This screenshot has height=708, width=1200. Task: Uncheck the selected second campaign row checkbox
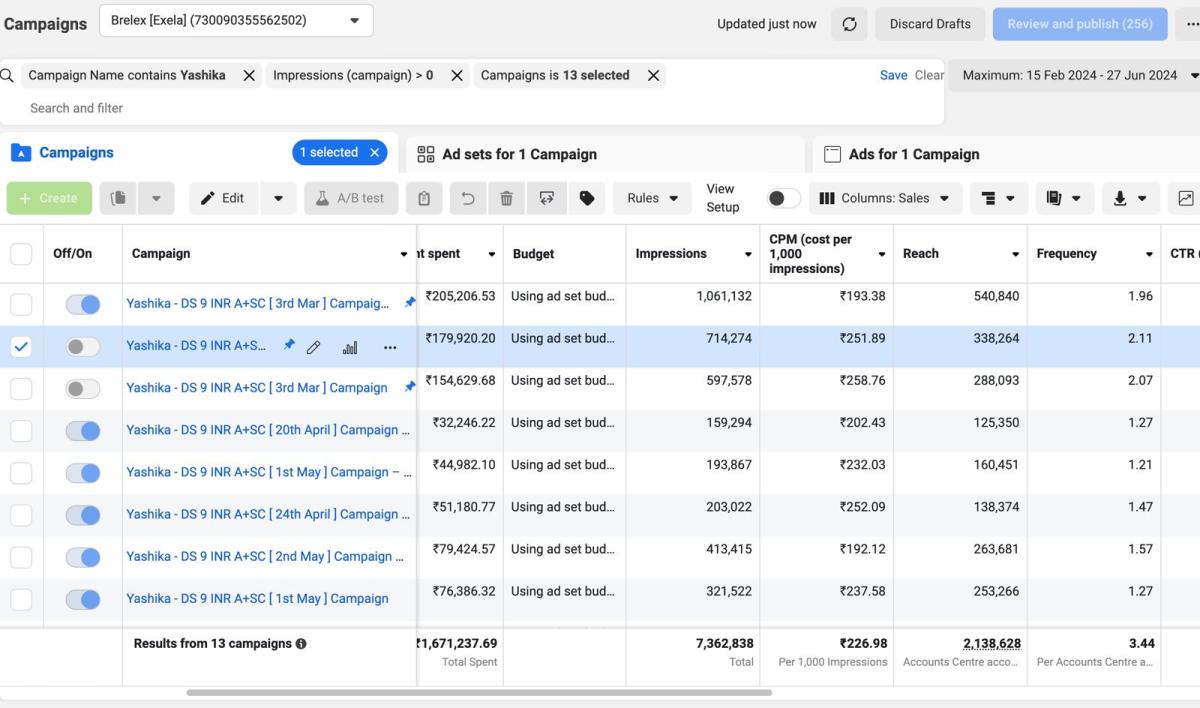(21, 347)
